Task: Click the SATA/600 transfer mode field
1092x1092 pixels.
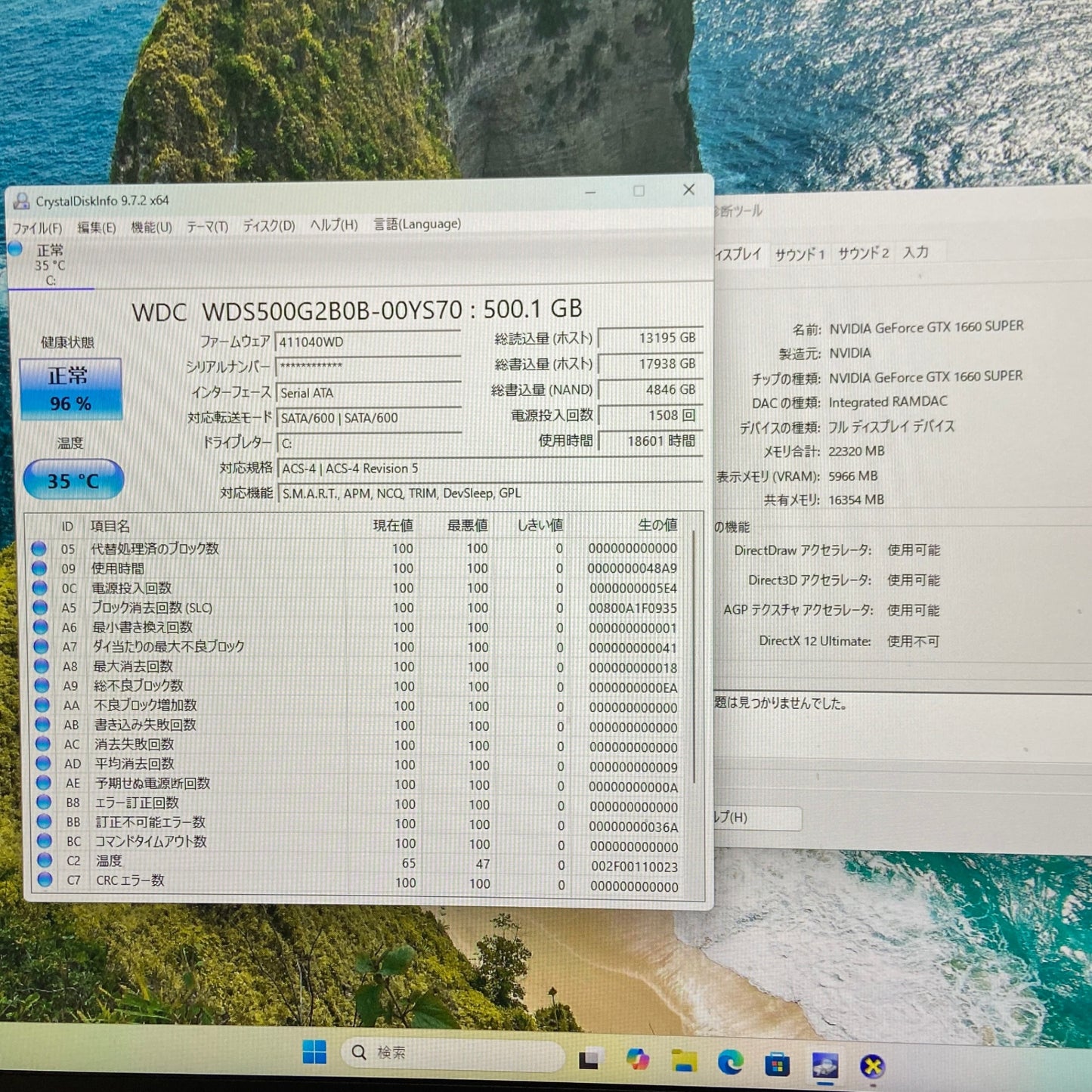Action: pyautogui.click(x=370, y=418)
